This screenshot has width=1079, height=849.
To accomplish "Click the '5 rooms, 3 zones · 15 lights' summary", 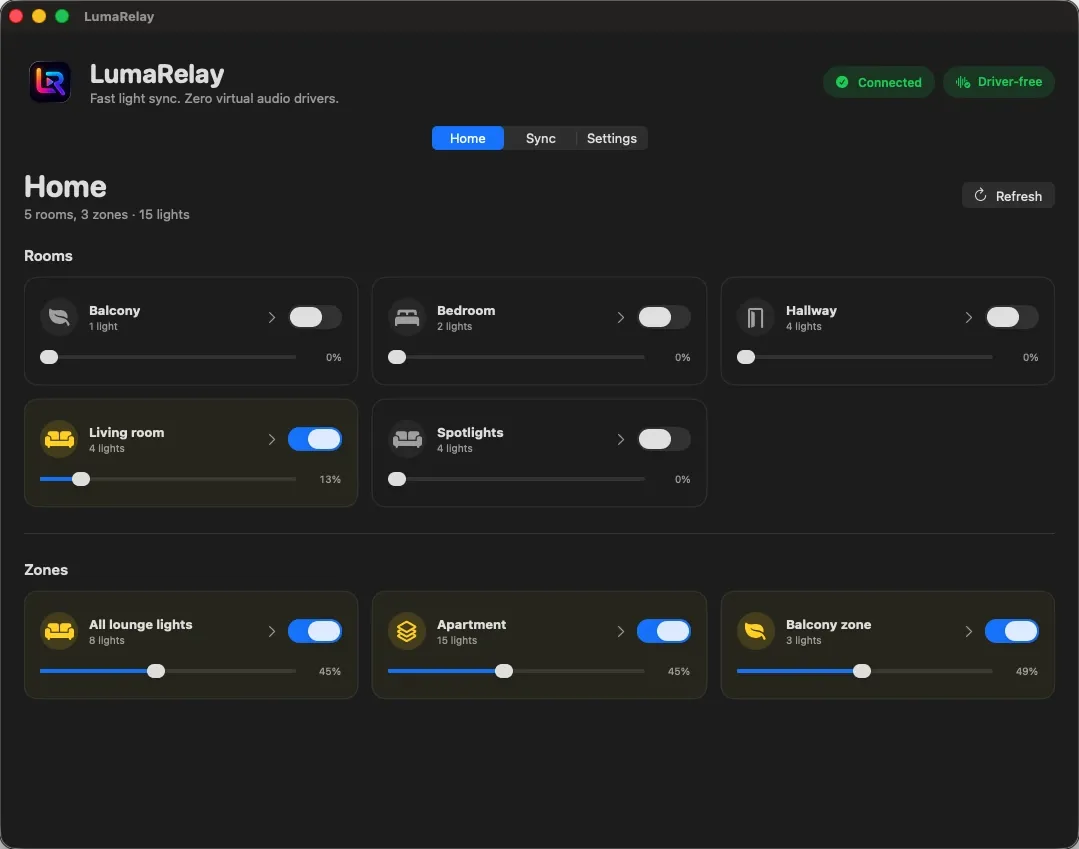I will pyautogui.click(x=107, y=215).
